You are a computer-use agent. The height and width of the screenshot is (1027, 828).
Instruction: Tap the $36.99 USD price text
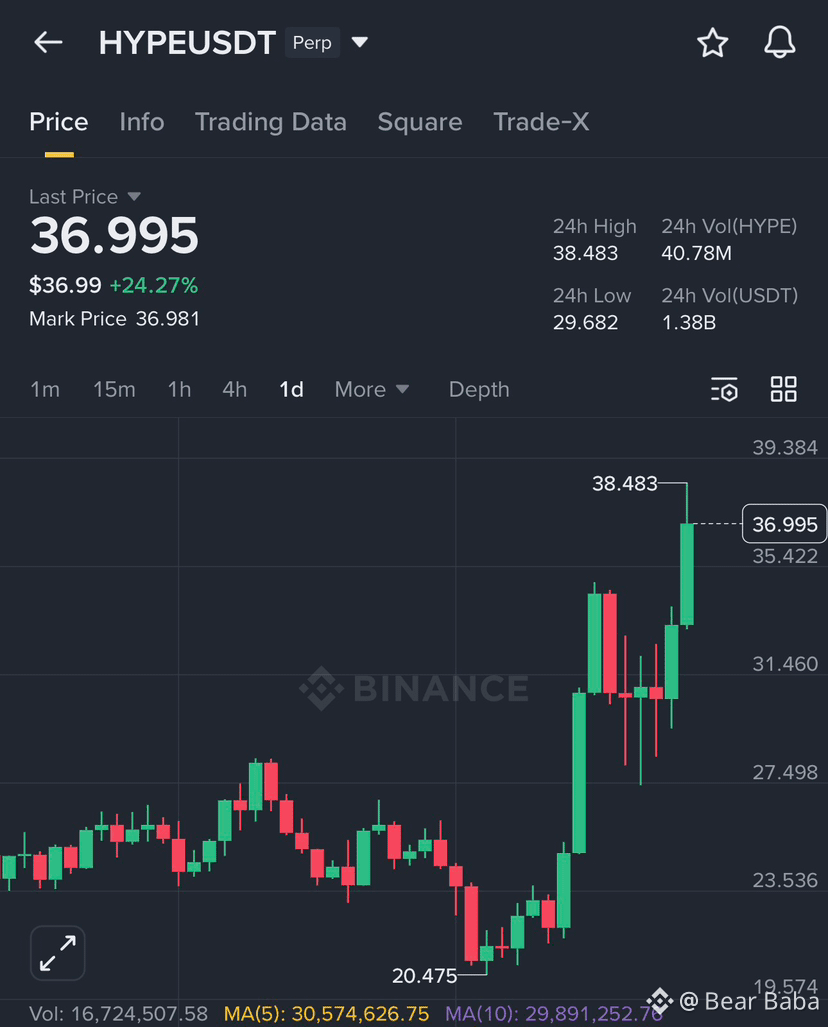click(65, 286)
